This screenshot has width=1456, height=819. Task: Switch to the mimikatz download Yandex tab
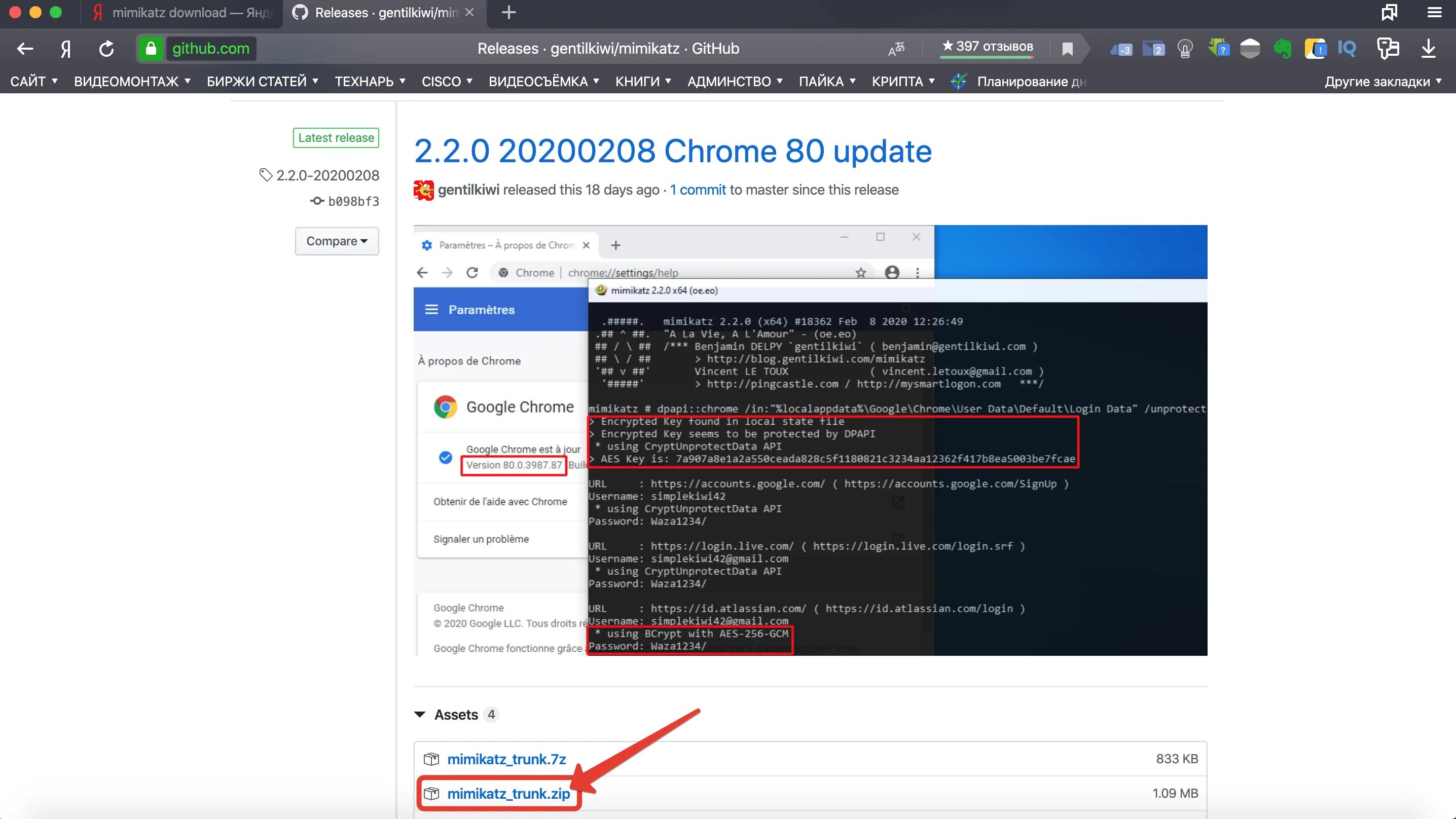pos(181,13)
